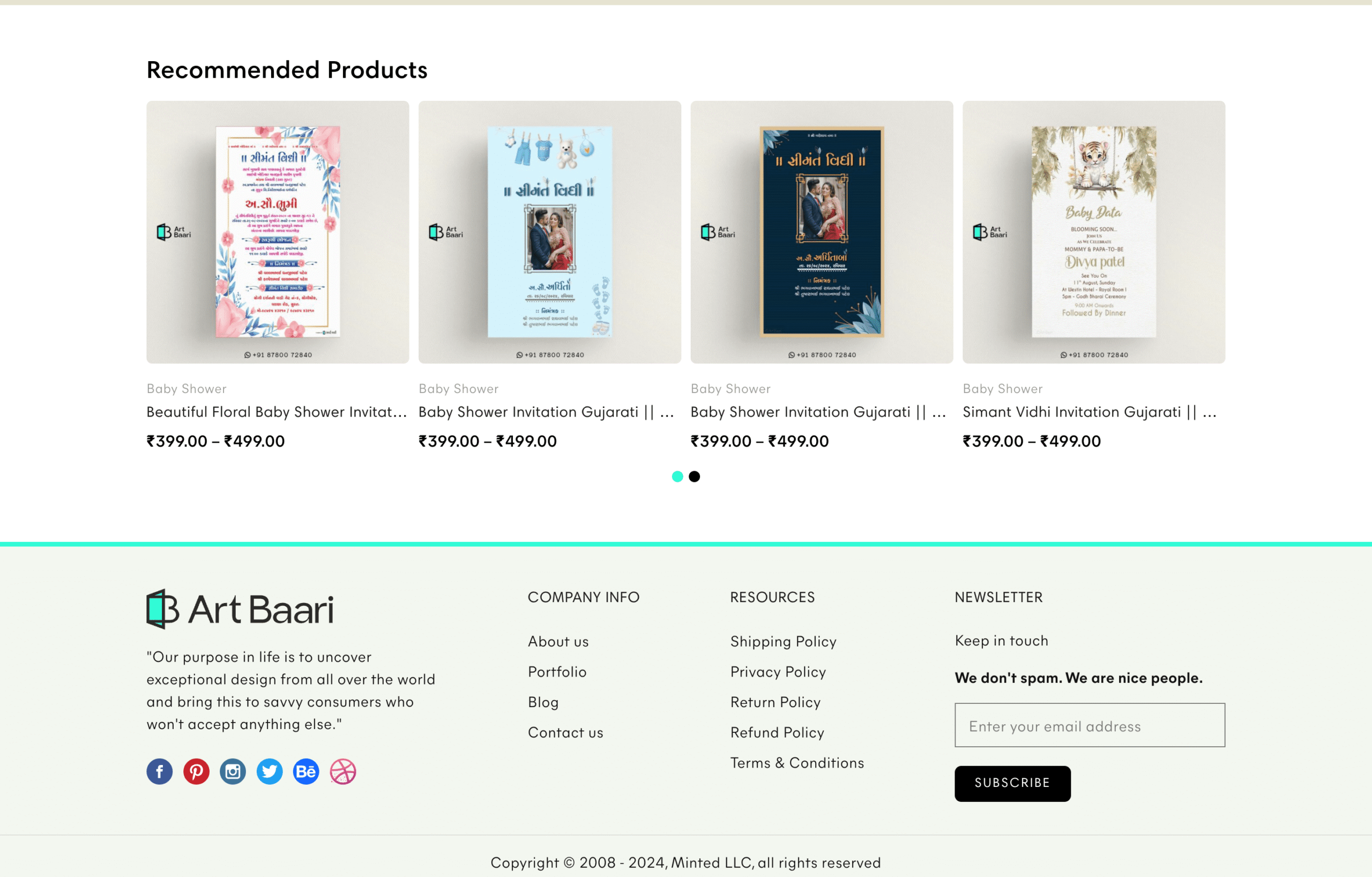Viewport: 1372px width, 877px height.
Task: Go to the Shipping Policy page
Action: (784, 642)
